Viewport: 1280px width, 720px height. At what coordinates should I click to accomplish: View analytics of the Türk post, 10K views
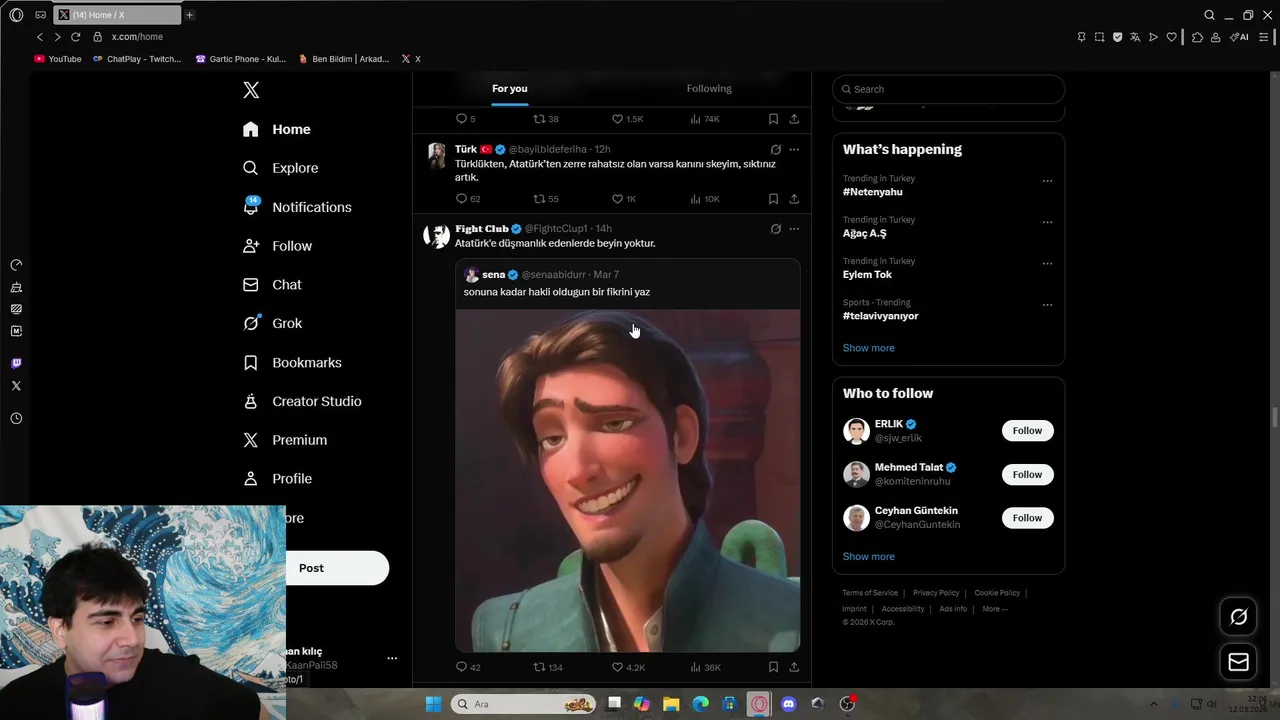tap(705, 199)
